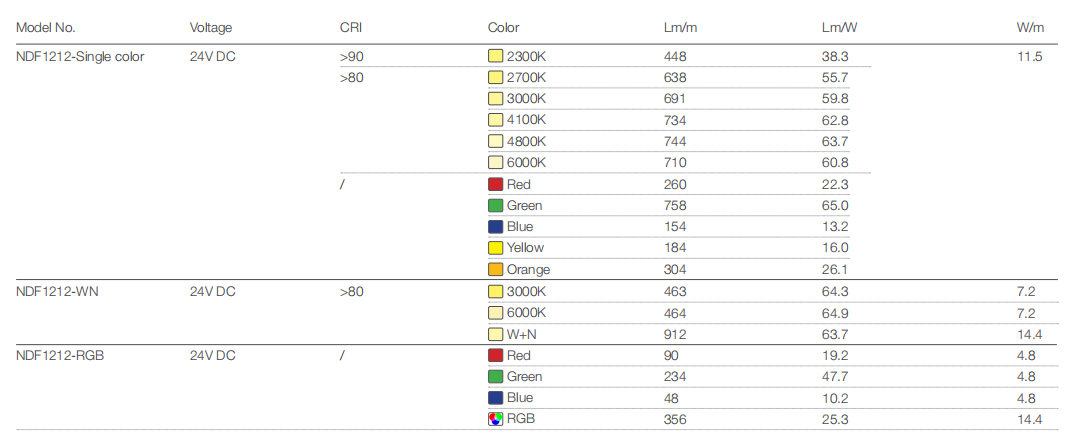Click the 4800K color swatch
Screen dimensions: 1076x446
(495, 141)
